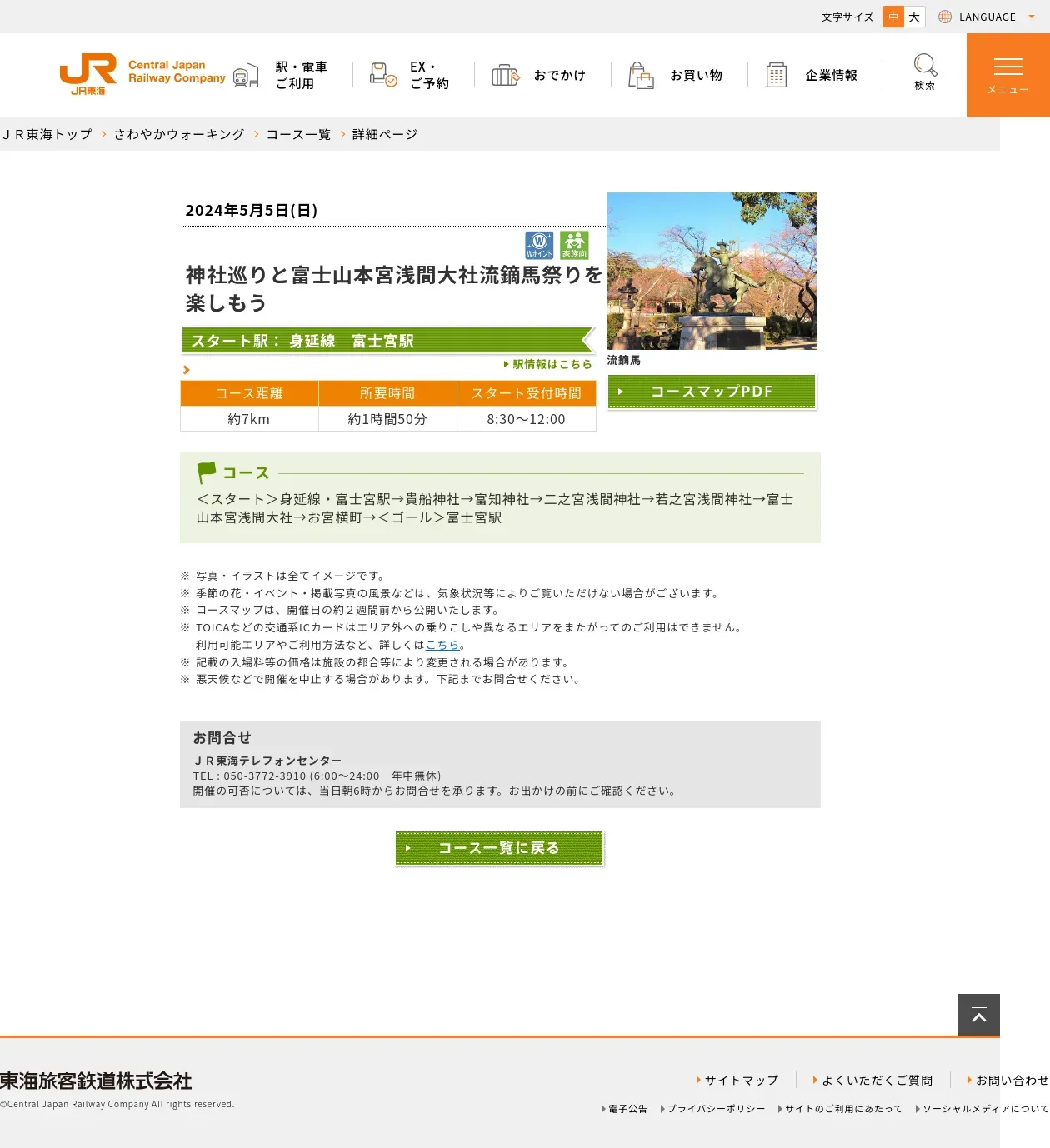Click the globe icon beside LANGUAGE
The width and height of the screenshot is (1050, 1148).
pos(945,17)
